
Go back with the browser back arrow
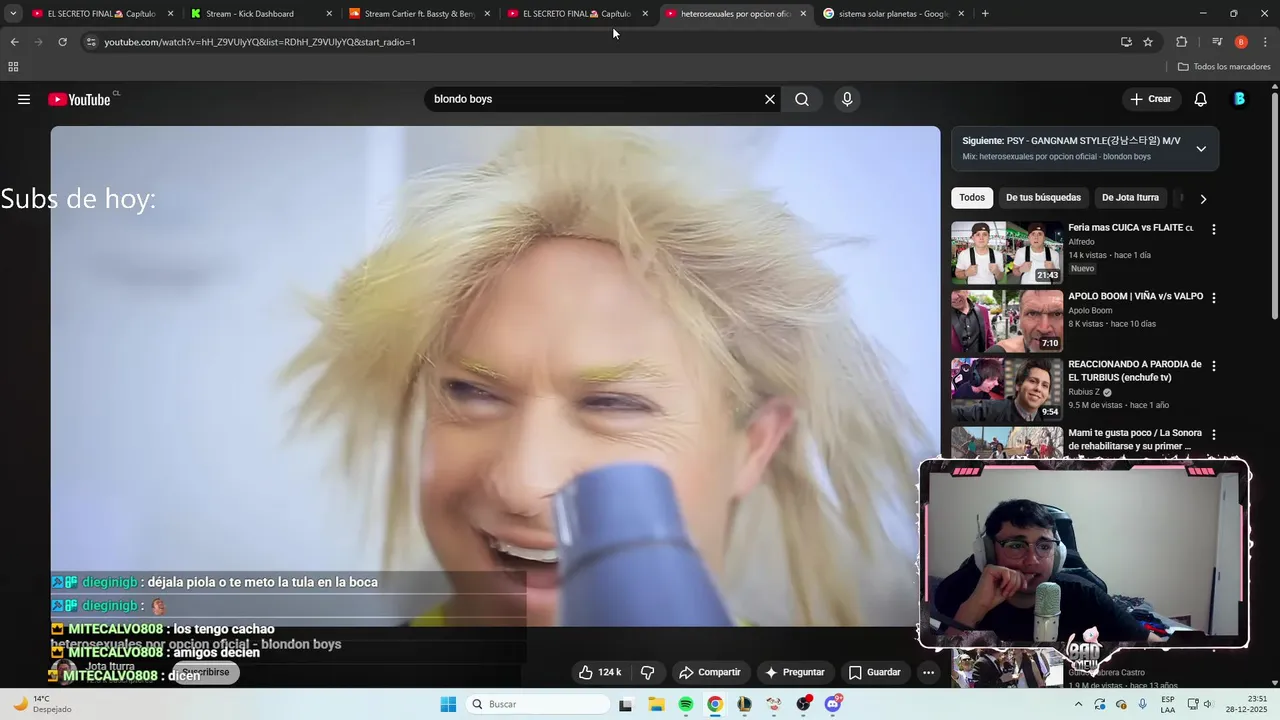pyautogui.click(x=14, y=42)
